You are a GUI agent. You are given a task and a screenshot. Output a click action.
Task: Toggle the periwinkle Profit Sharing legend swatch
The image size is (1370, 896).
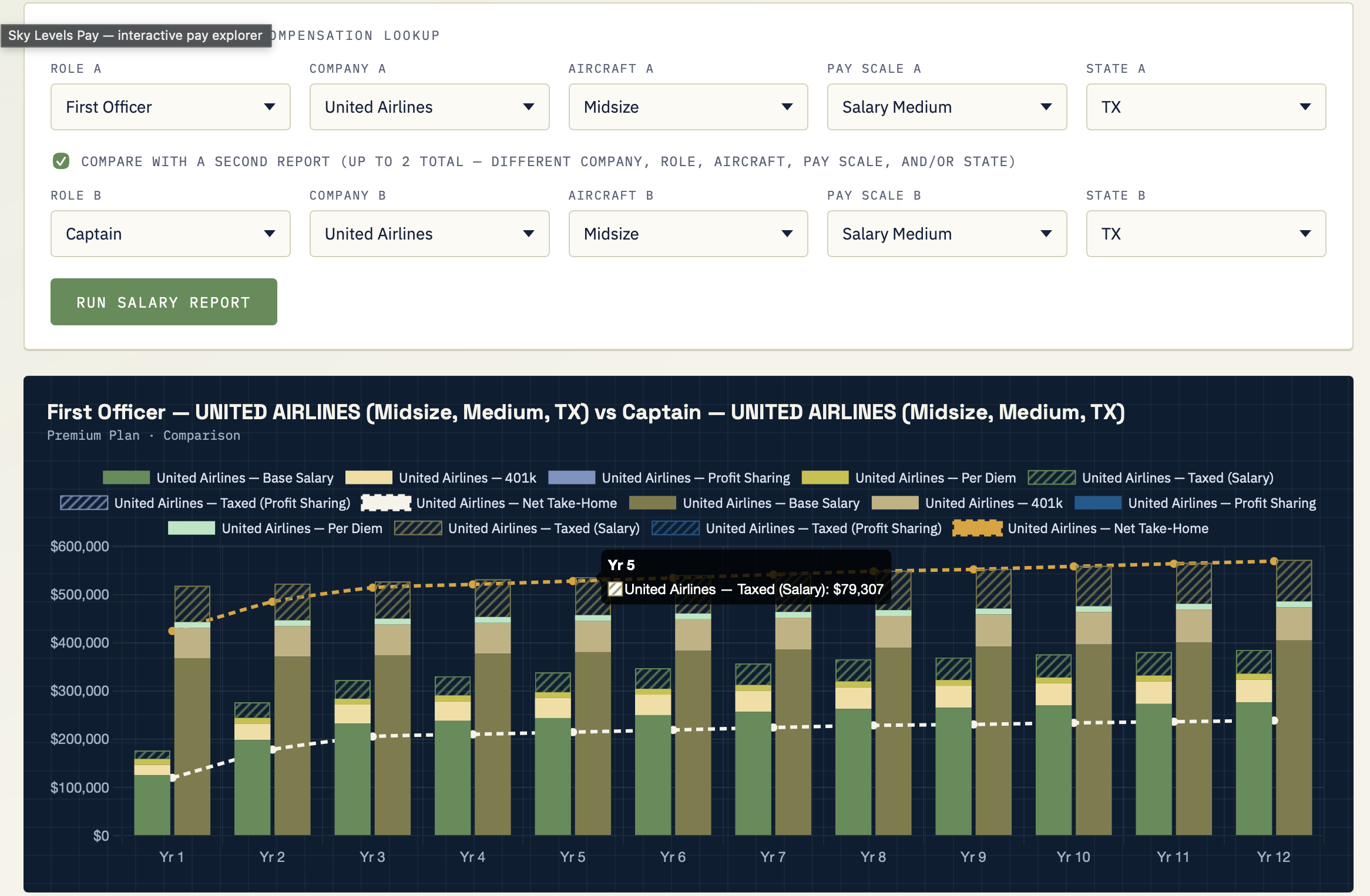tap(572, 477)
